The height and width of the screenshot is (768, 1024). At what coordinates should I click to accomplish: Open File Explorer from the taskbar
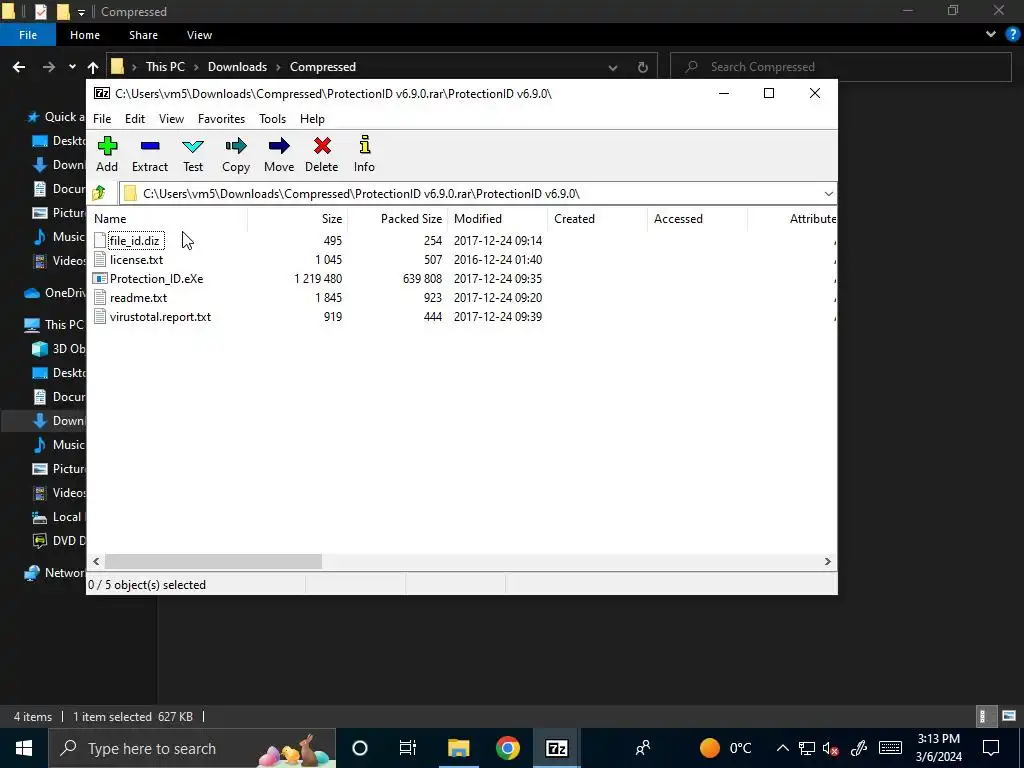click(x=458, y=748)
